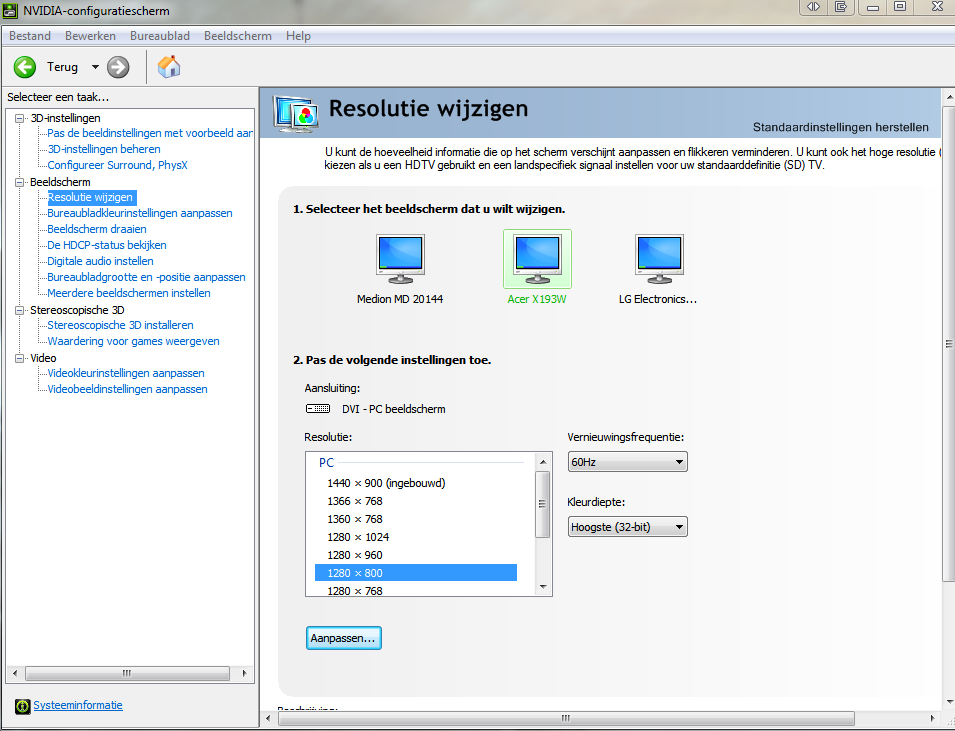
Task: Click the resolution list scrollbar thumb
Action: click(543, 504)
